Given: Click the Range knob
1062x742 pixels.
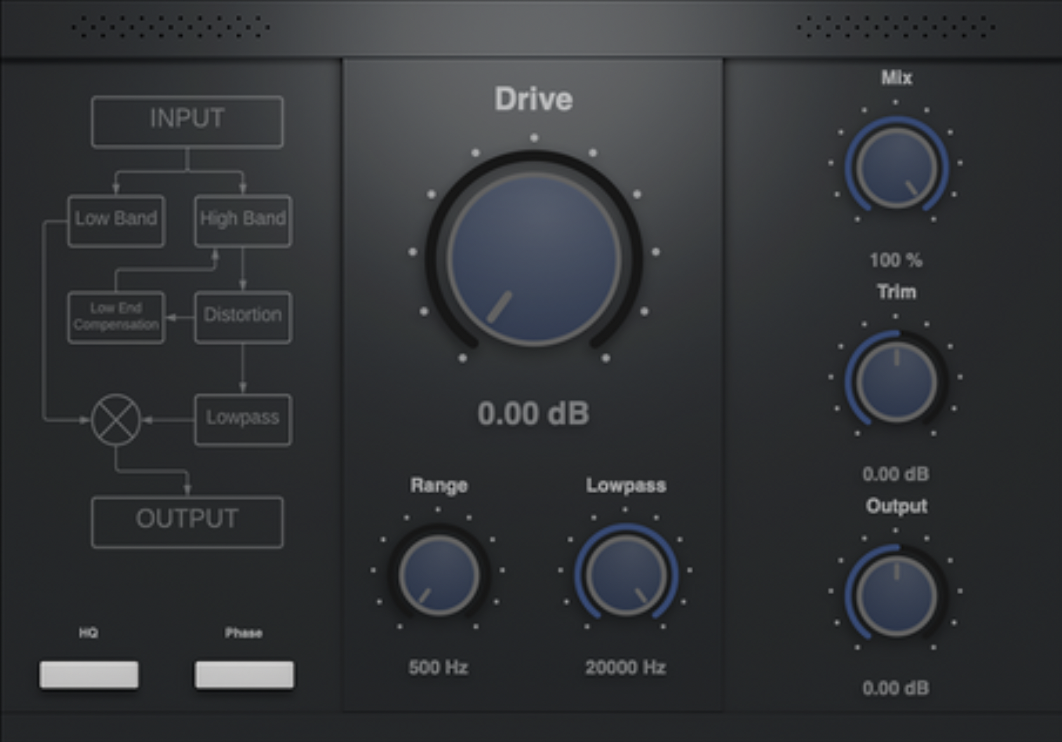Looking at the screenshot, I should point(439,574).
